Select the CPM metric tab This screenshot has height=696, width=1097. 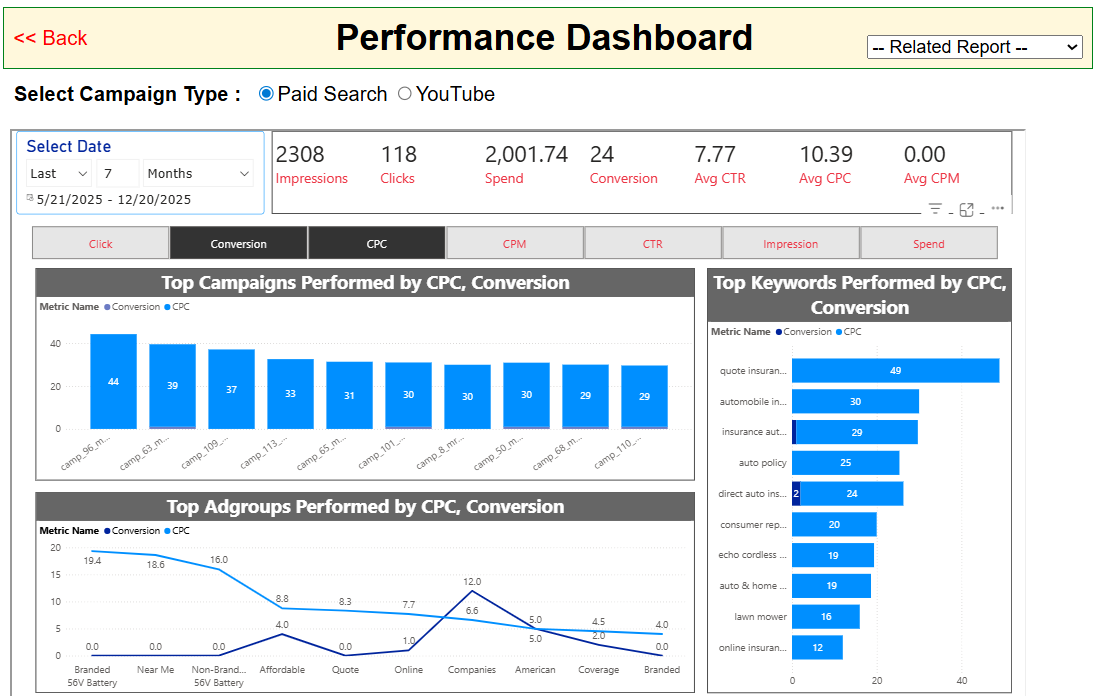(514, 243)
